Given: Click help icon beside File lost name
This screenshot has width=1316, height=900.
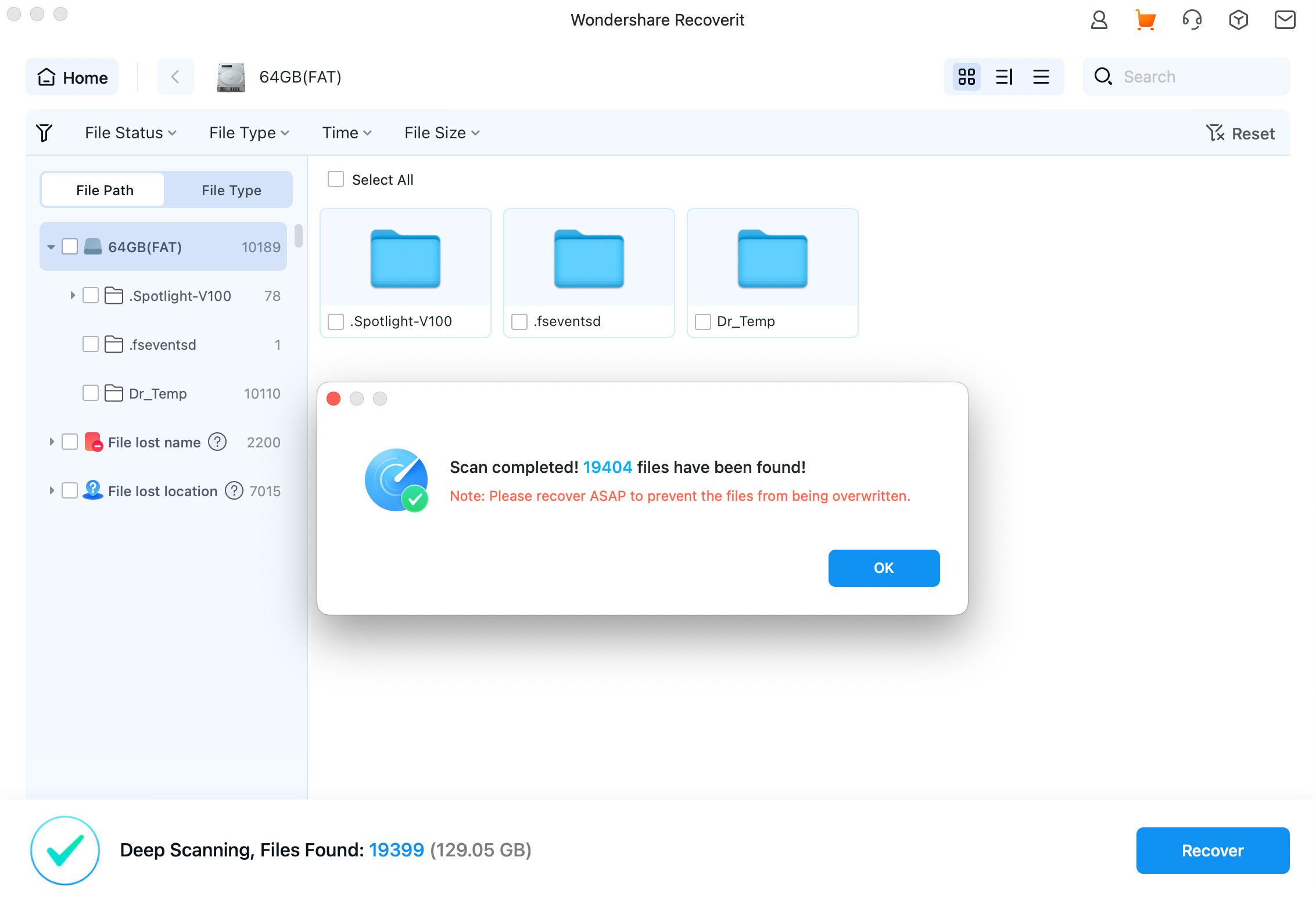Looking at the screenshot, I should pos(217,442).
